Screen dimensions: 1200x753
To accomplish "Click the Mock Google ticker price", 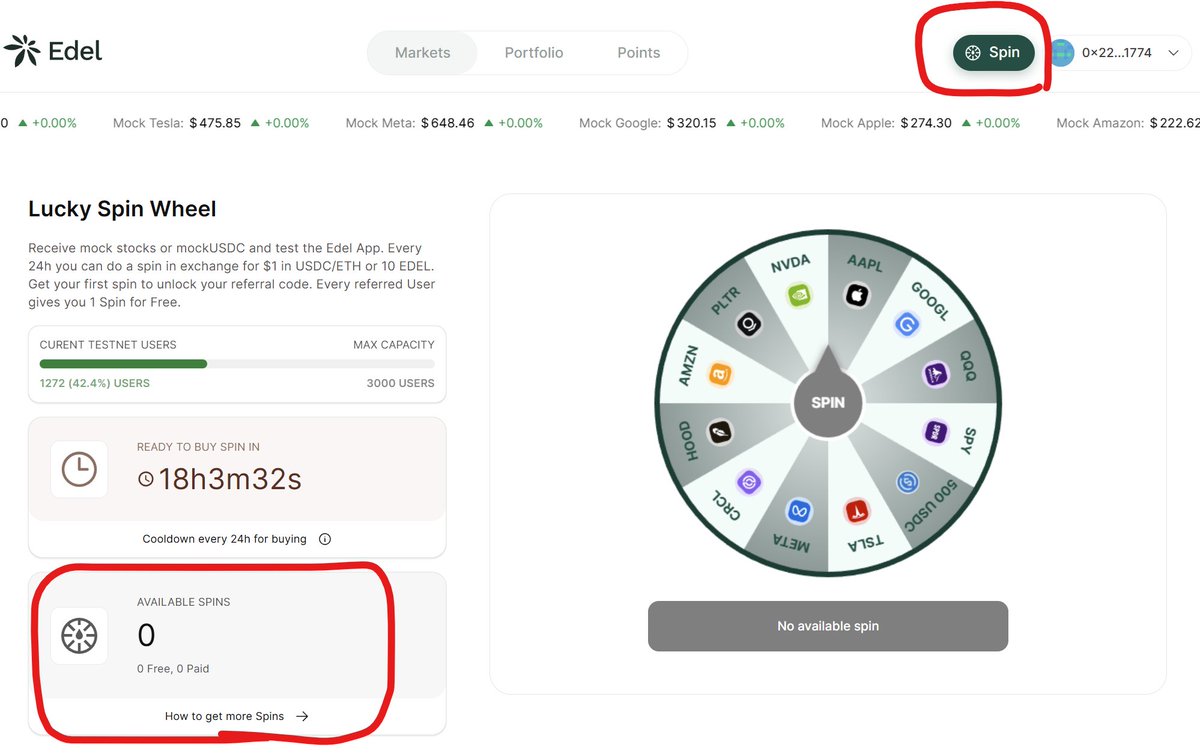I will (692, 123).
